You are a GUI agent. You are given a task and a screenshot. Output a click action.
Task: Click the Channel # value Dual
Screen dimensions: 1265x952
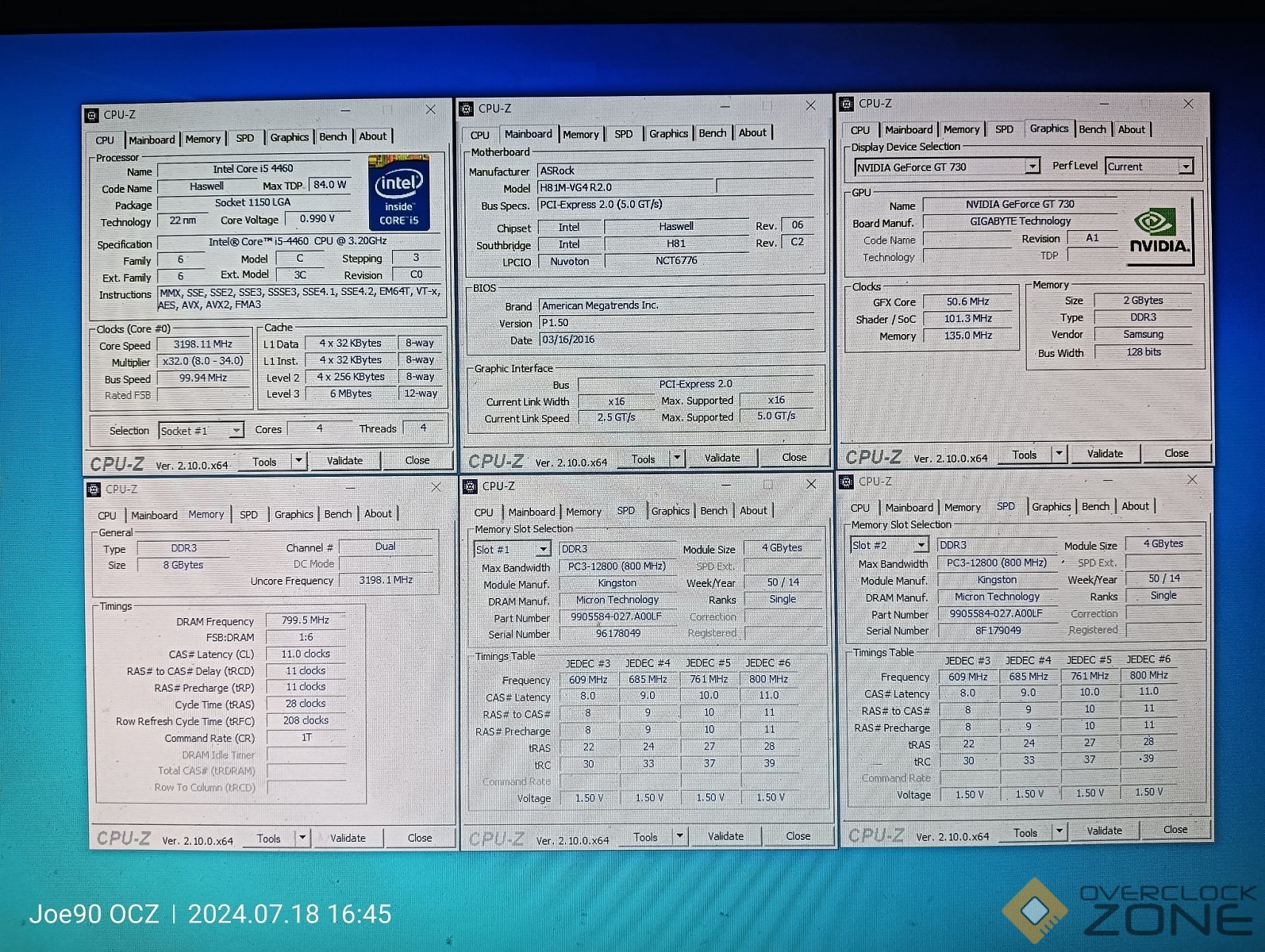pos(386,547)
